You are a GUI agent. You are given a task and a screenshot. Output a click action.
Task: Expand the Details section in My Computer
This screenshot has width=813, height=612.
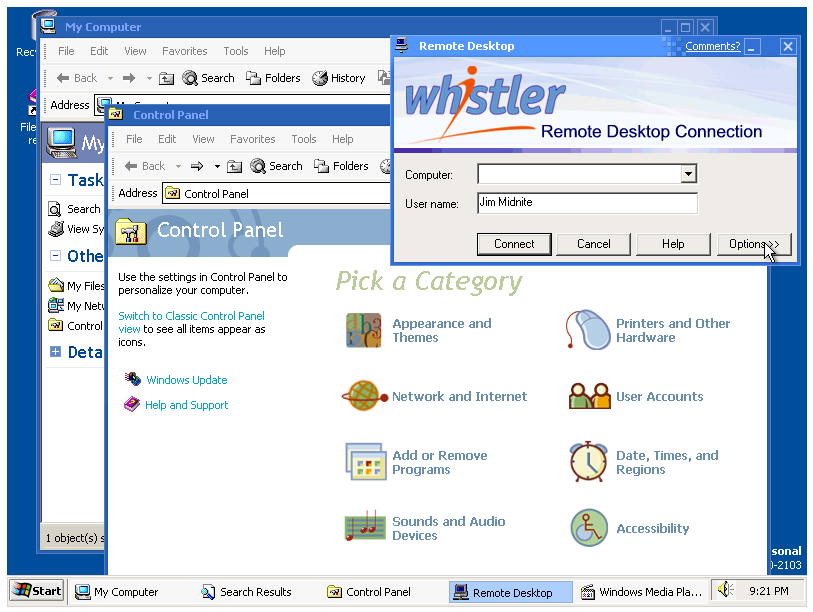(56, 352)
